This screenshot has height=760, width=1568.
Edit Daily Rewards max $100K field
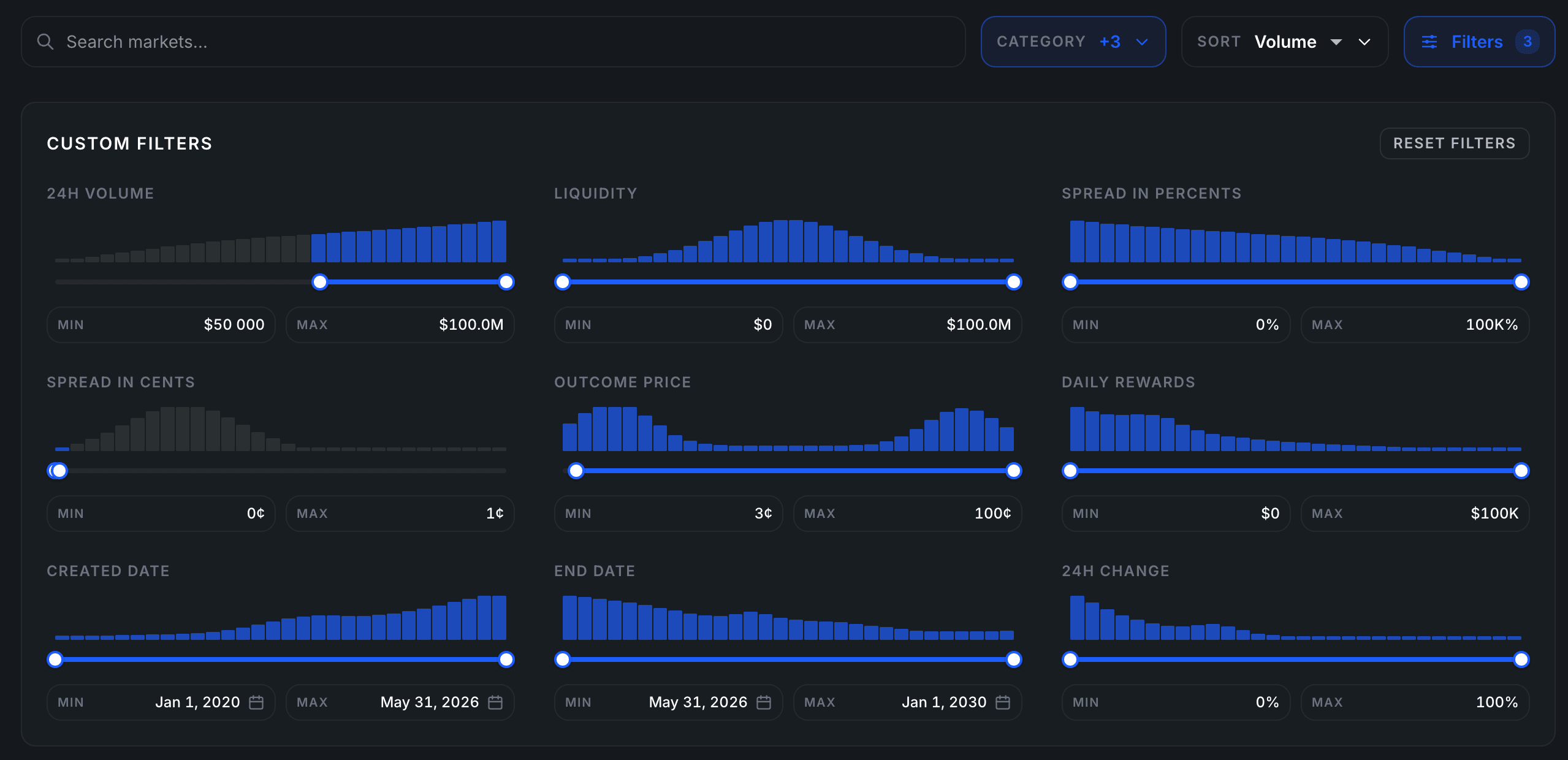pyautogui.click(x=1415, y=514)
